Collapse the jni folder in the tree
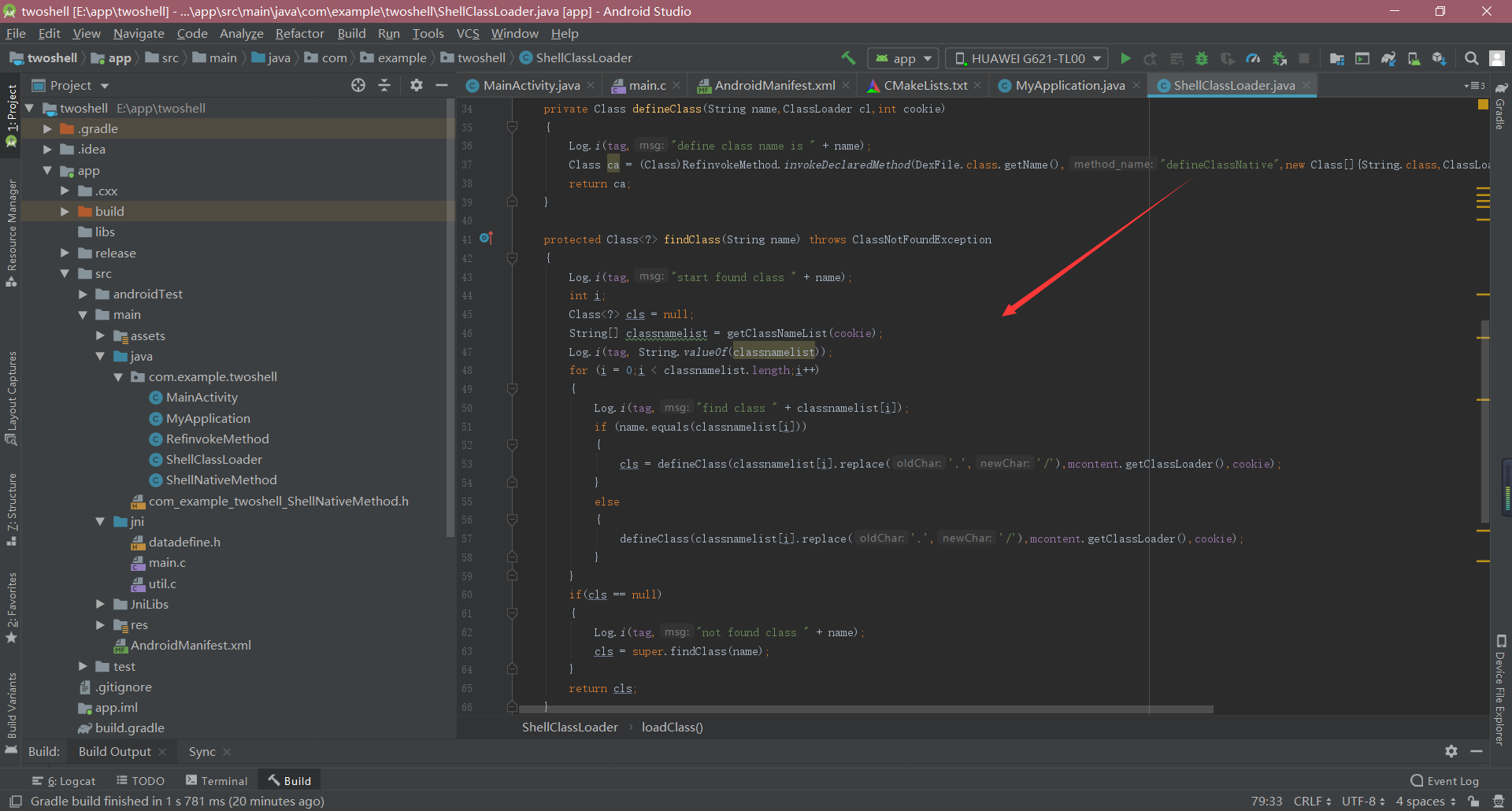 point(100,521)
